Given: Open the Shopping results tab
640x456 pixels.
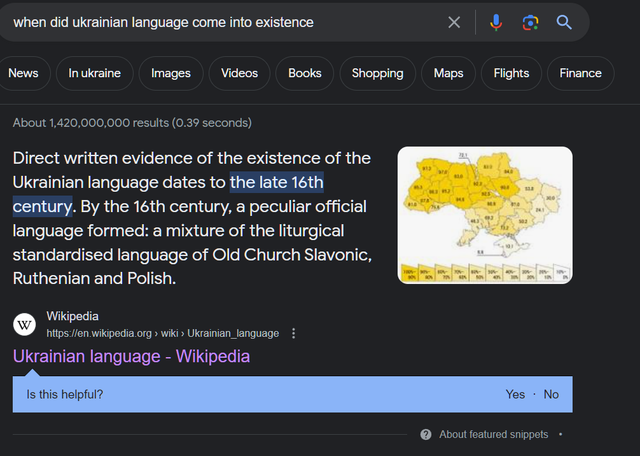Looking at the screenshot, I should click(x=378, y=73).
